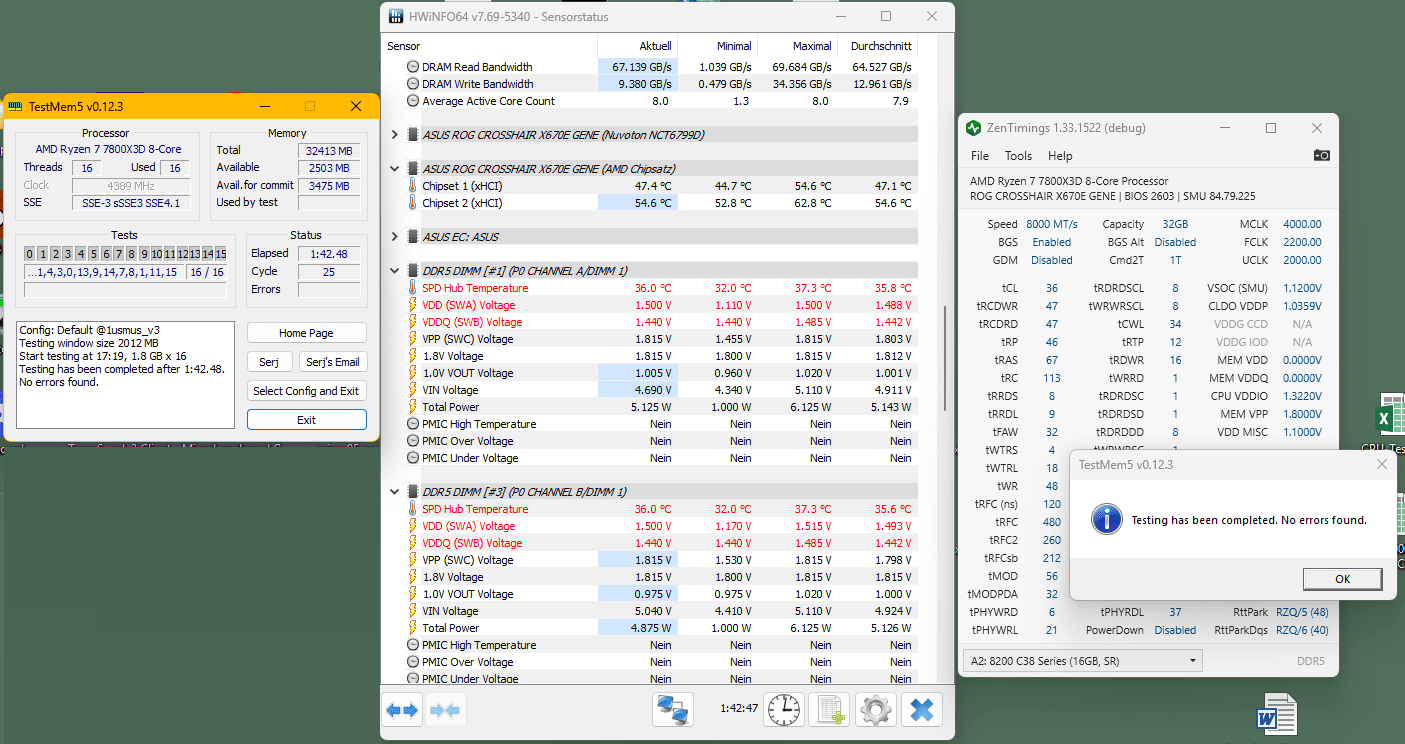Close the TestMem5 completion message dialog
The height and width of the screenshot is (744, 1405).
click(1382, 464)
